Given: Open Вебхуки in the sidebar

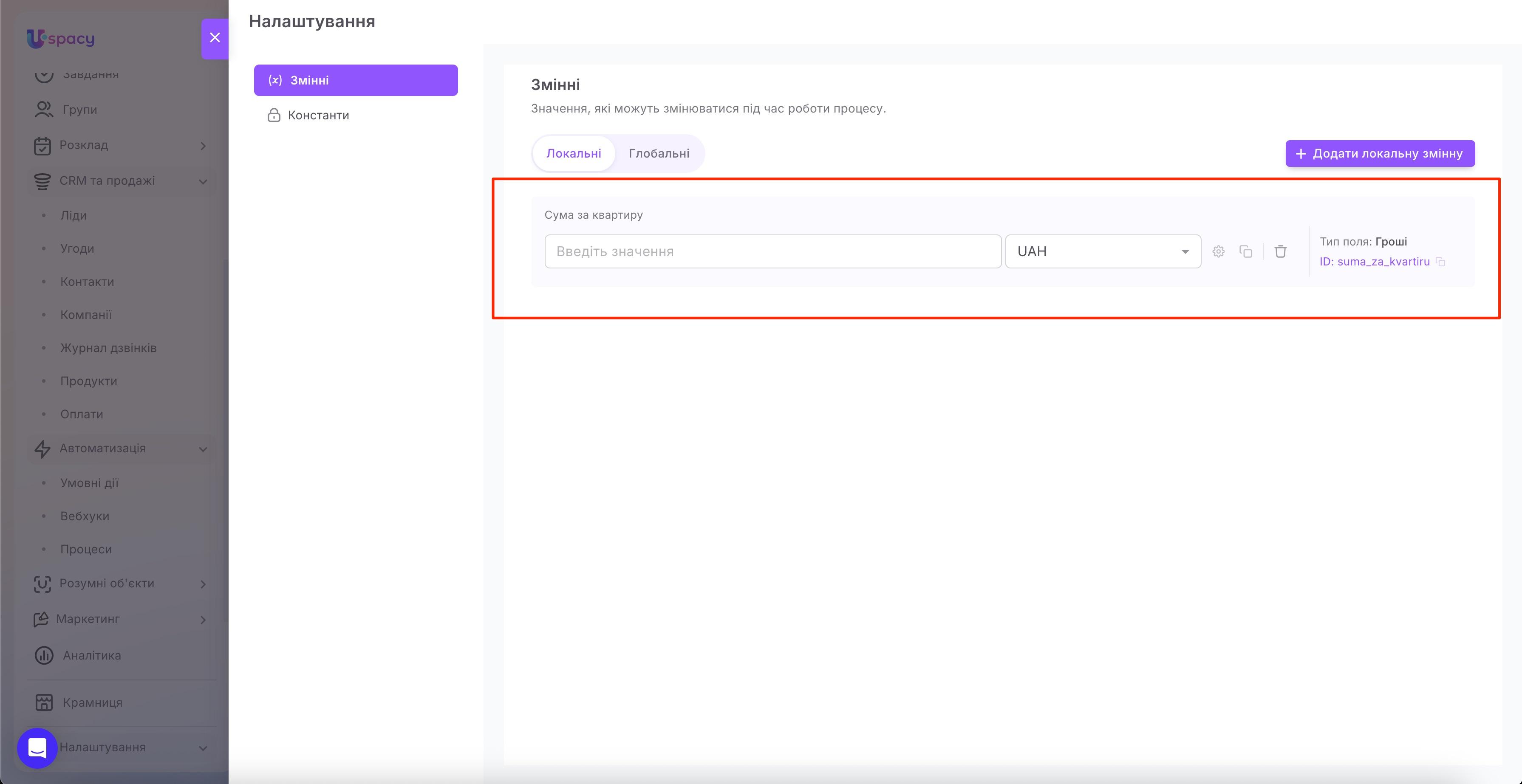Looking at the screenshot, I should pos(85,516).
